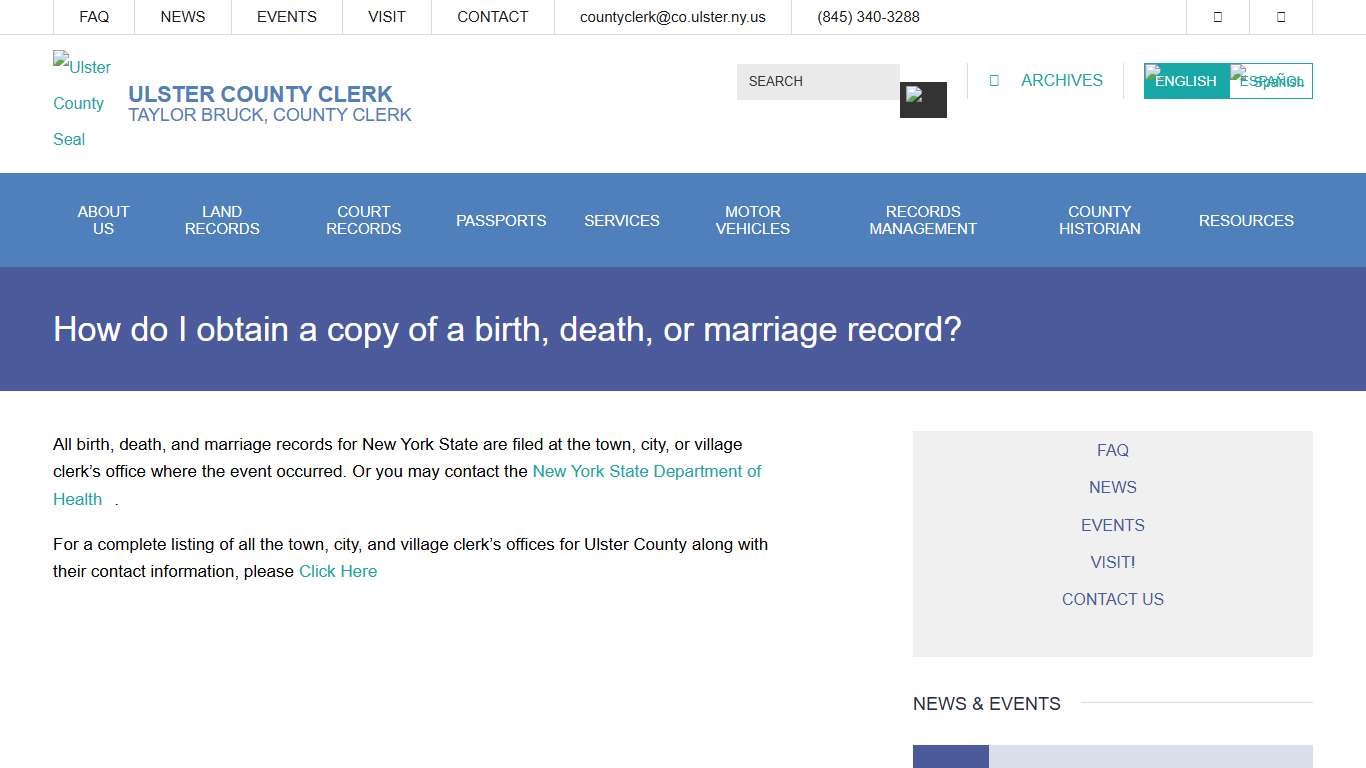Open the EVENTS menu item
This screenshot has height=768, width=1366.
click(x=286, y=16)
